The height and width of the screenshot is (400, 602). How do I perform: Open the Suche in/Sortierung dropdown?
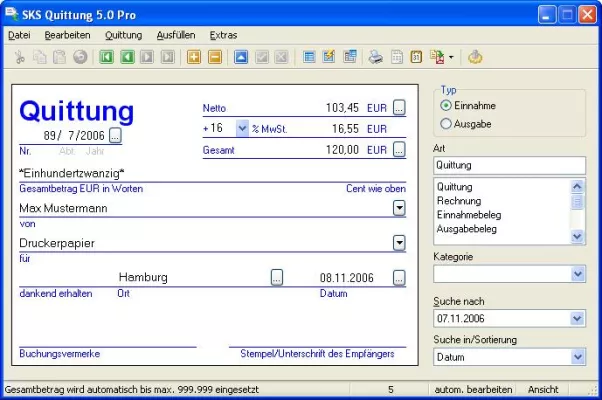coord(577,356)
